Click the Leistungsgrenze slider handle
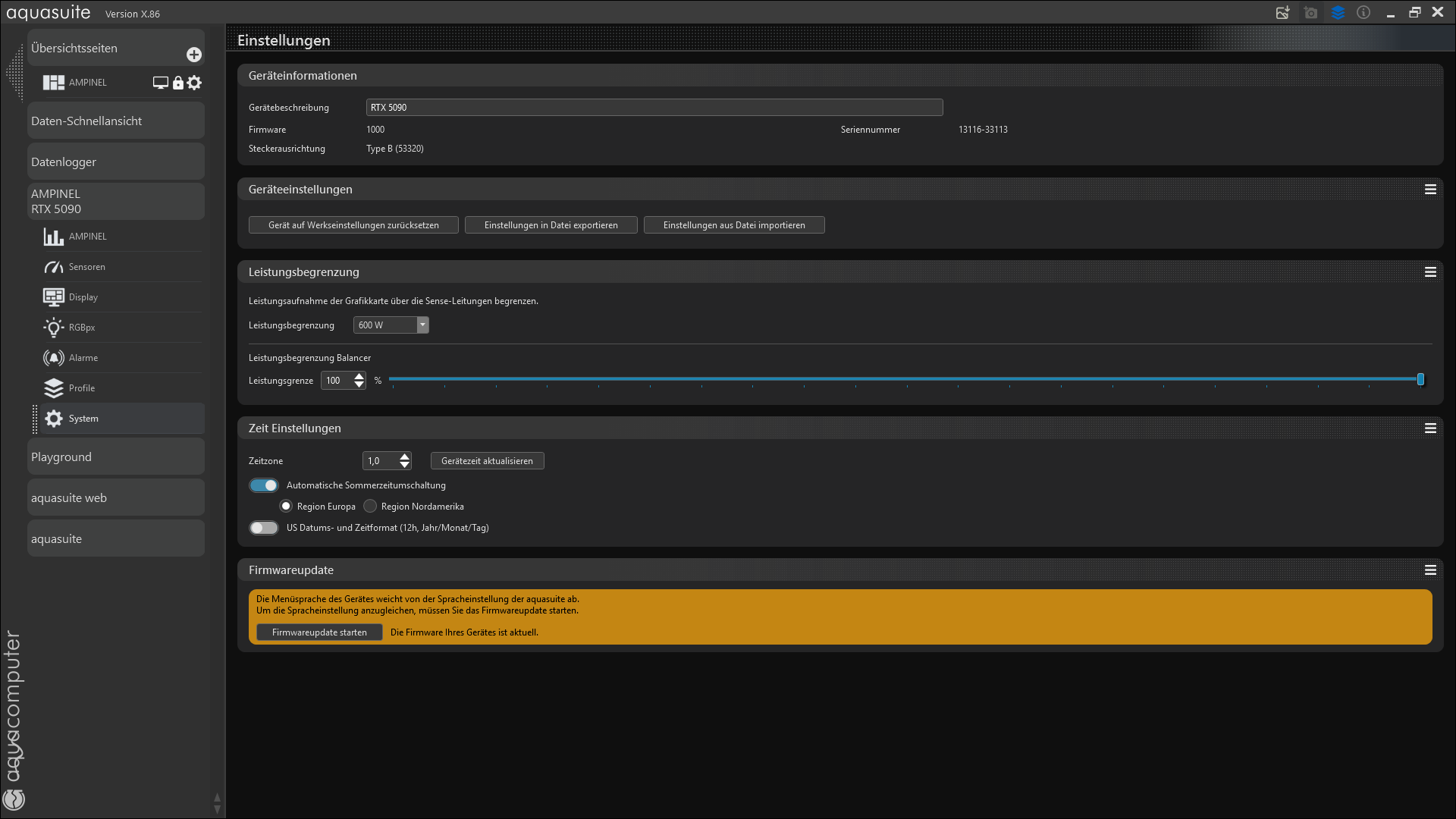 pyautogui.click(x=1420, y=379)
